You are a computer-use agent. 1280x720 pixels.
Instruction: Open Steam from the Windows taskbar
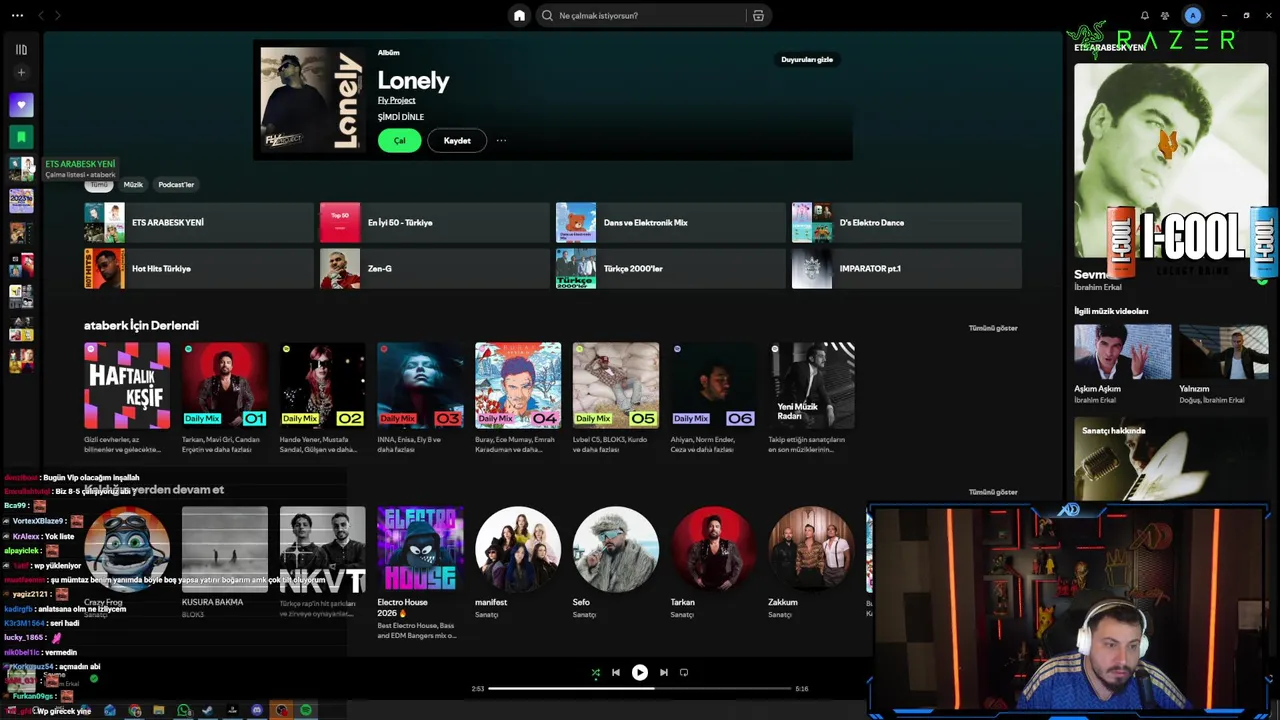click(208, 711)
